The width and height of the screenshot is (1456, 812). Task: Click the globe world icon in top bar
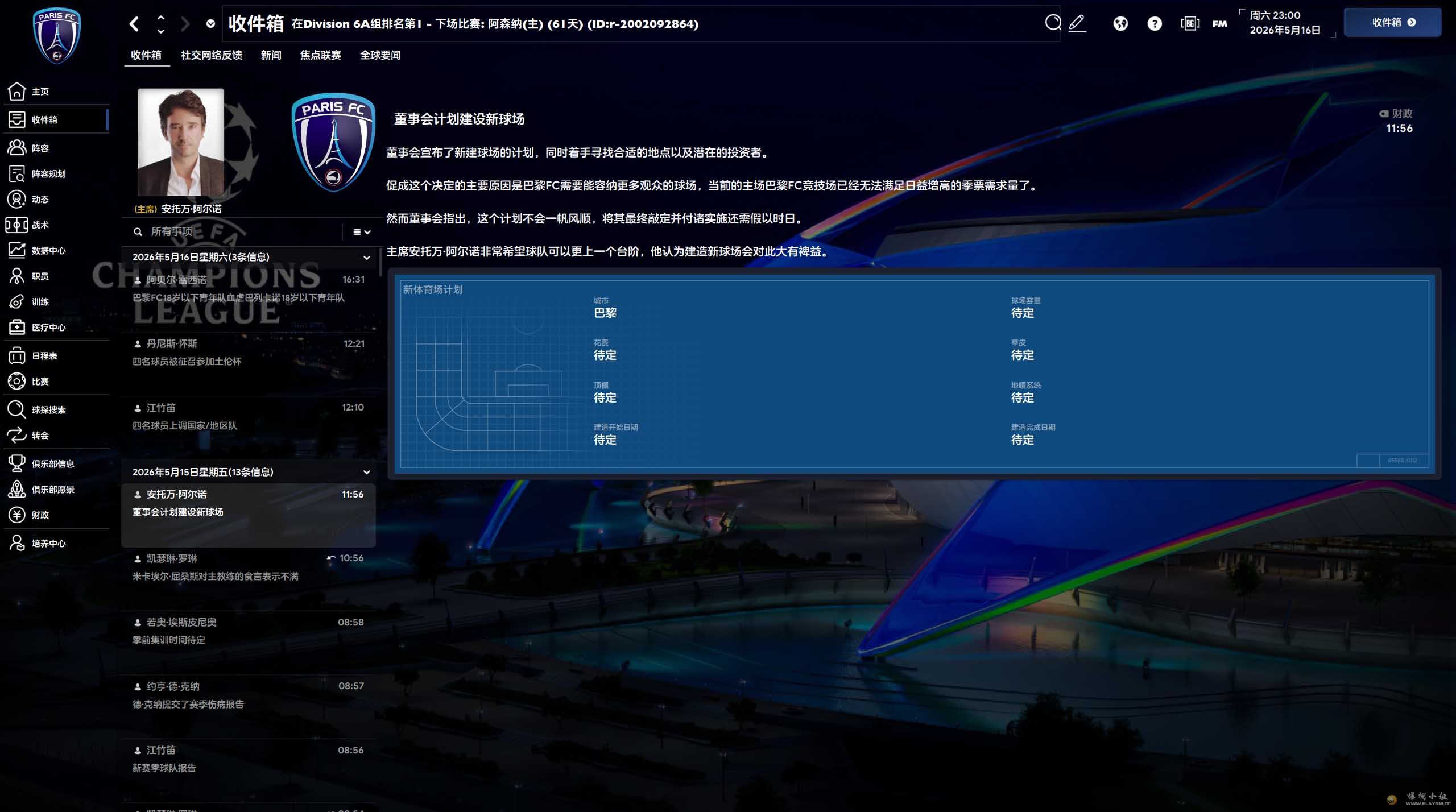(x=1120, y=23)
